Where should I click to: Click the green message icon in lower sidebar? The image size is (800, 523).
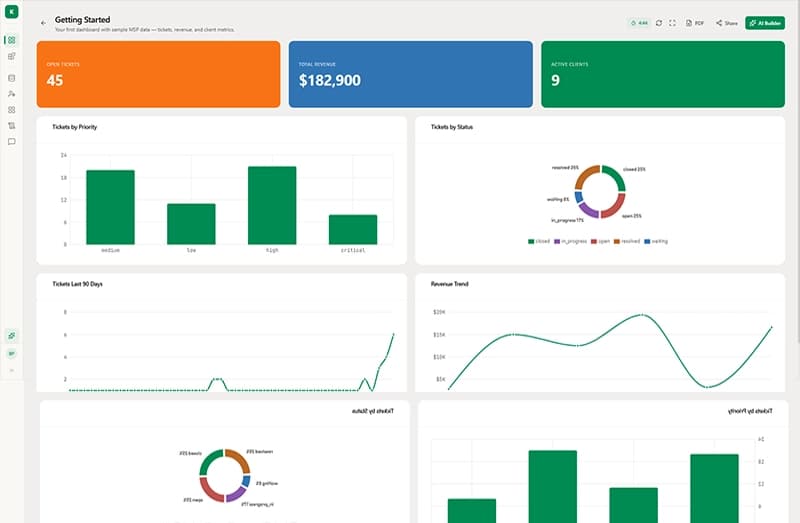pos(11,354)
